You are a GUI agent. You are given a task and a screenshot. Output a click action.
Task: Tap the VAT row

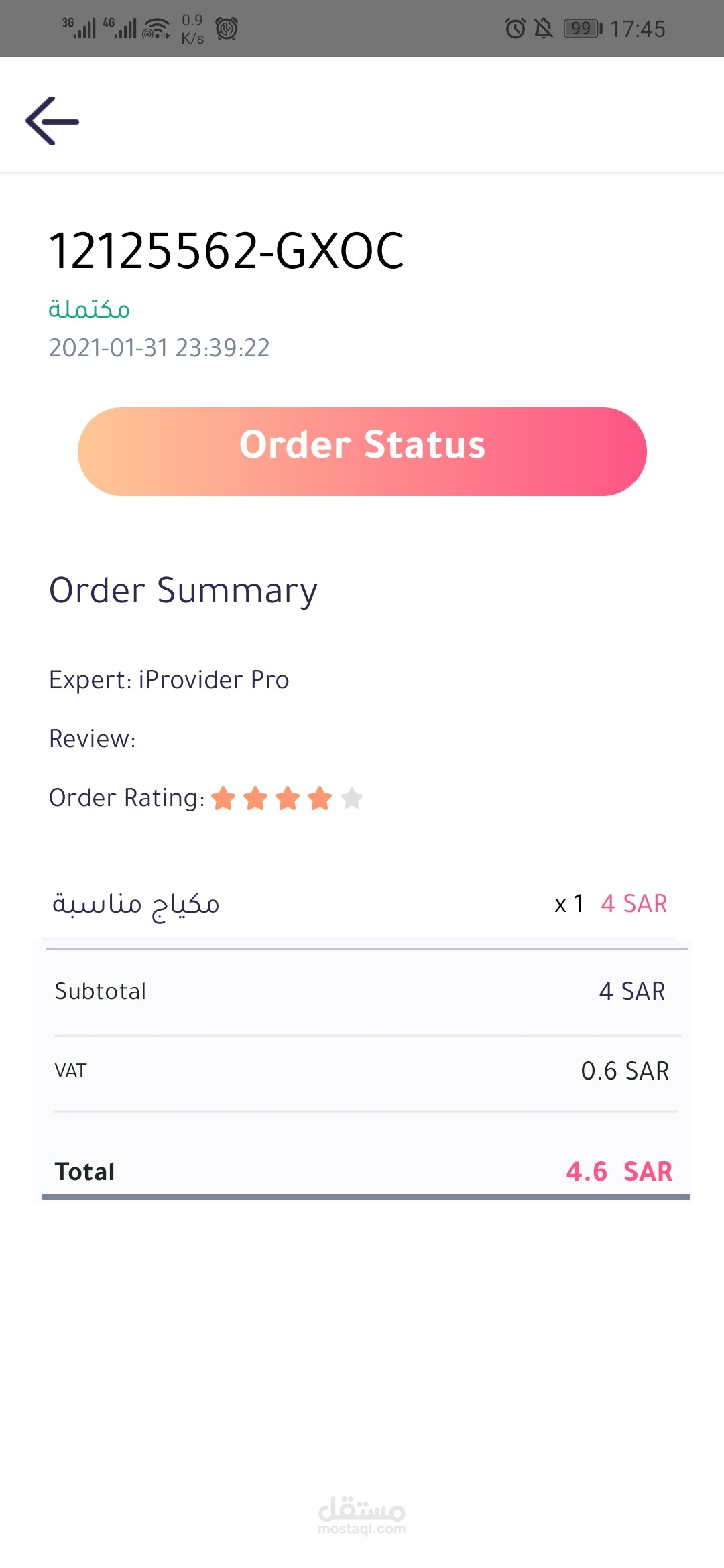point(362,1071)
